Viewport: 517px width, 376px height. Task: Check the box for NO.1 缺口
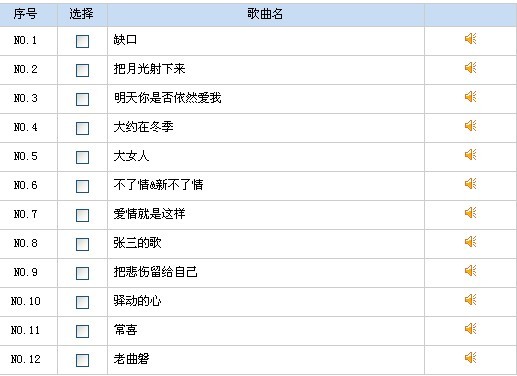tap(82, 41)
